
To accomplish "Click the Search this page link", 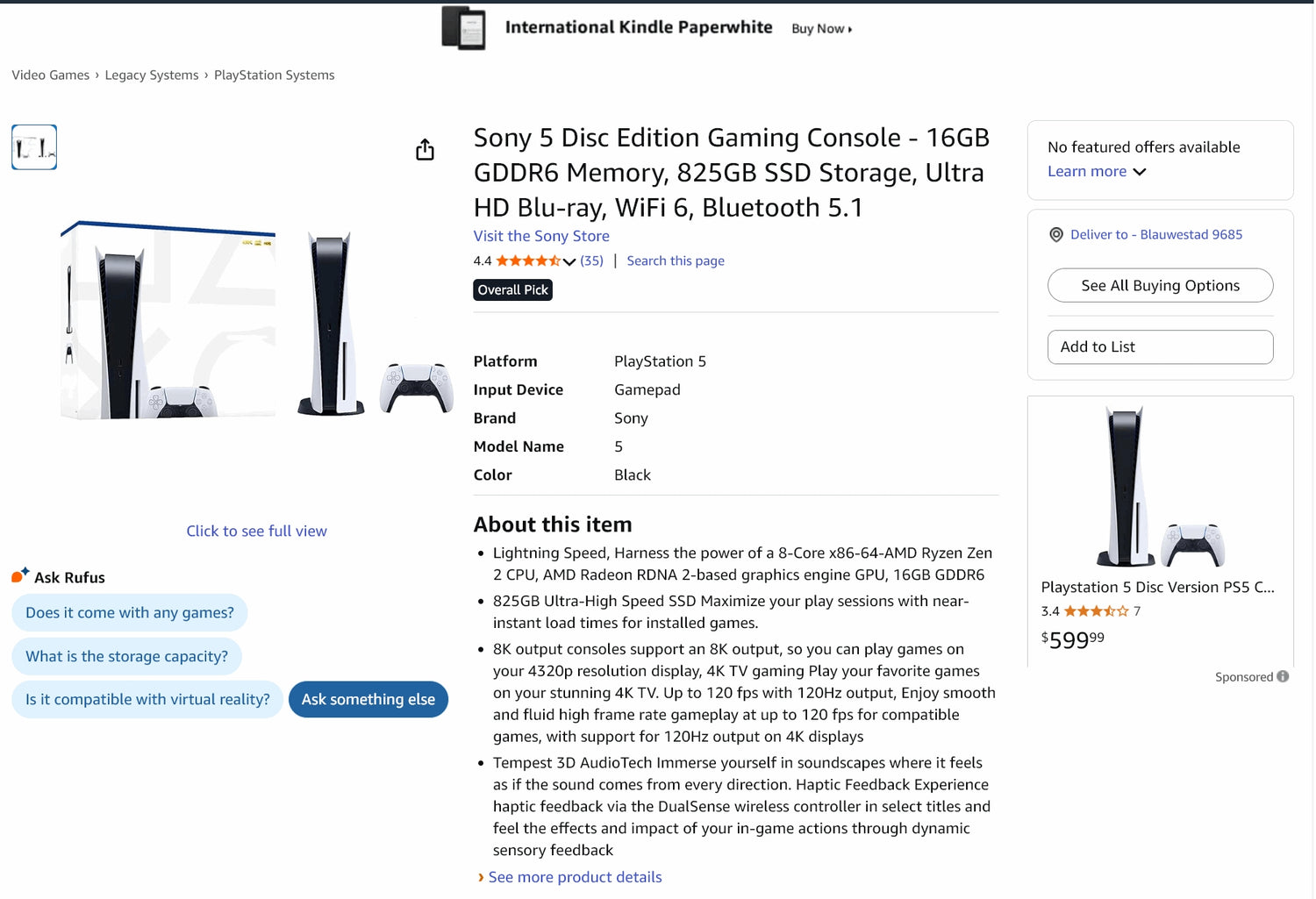I will point(675,260).
